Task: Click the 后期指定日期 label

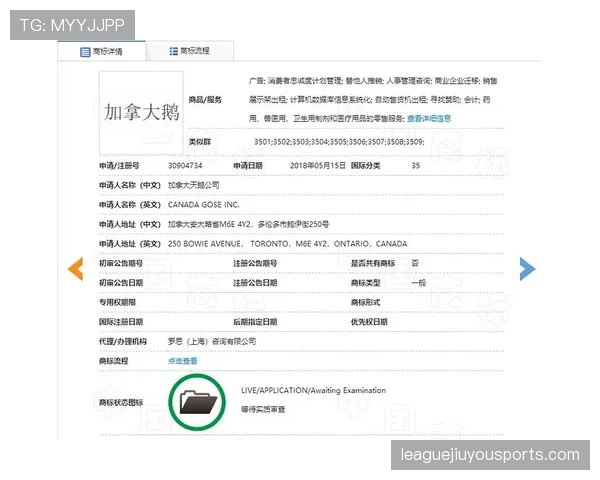Action: [x=255, y=322]
